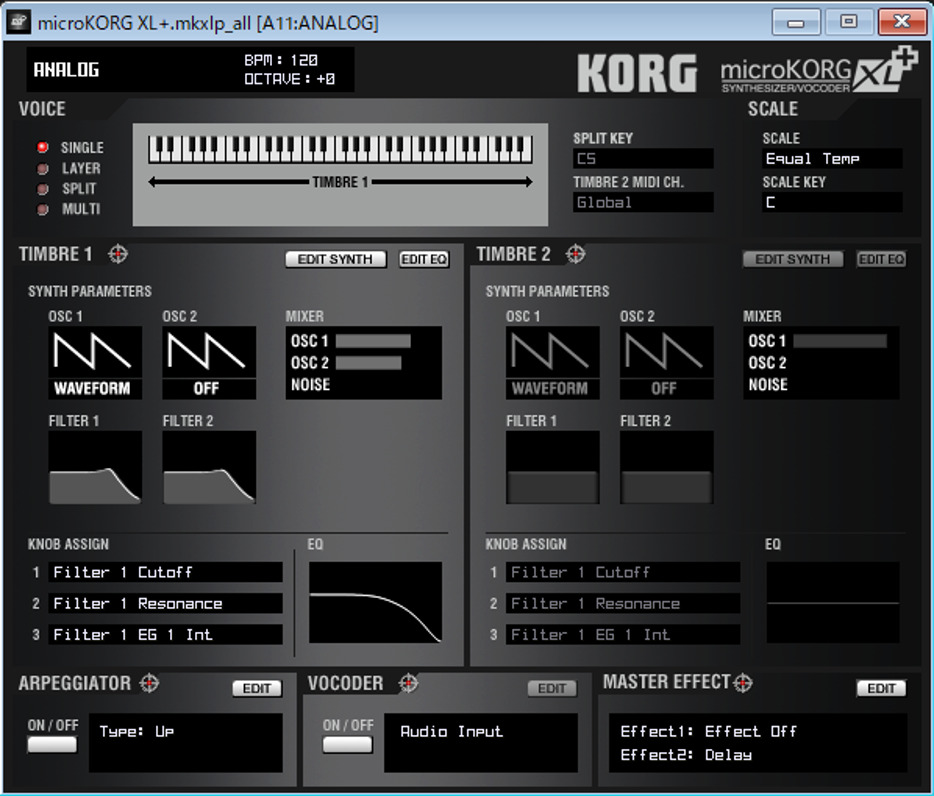Screen dimensions: 934x796
Task: Click Timbre 1 mixer OSC 2 level bar
Action: click(x=368, y=362)
